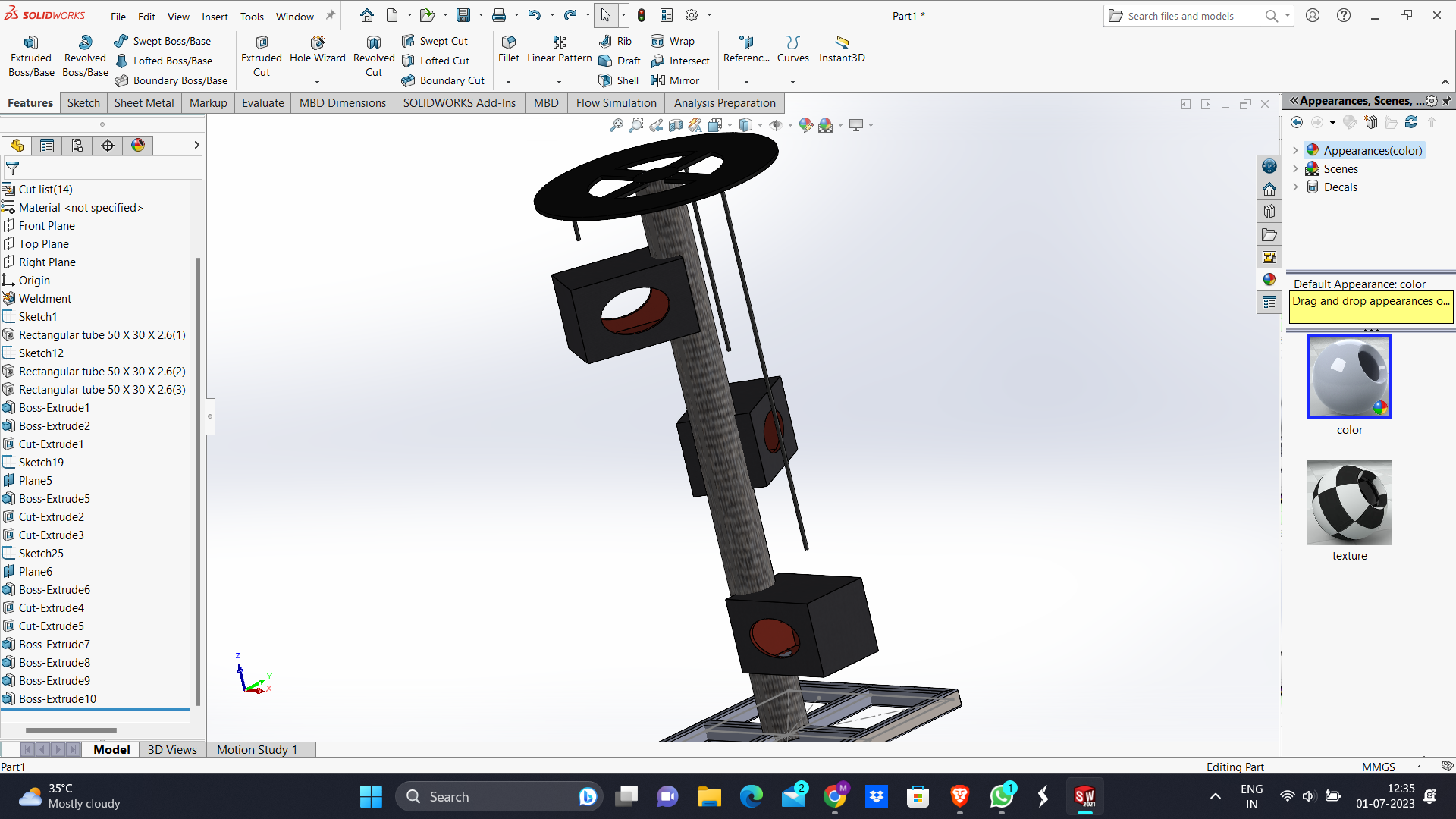The width and height of the screenshot is (1456, 819).
Task: Pin the Appearances task pane
Action: coord(1447,101)
